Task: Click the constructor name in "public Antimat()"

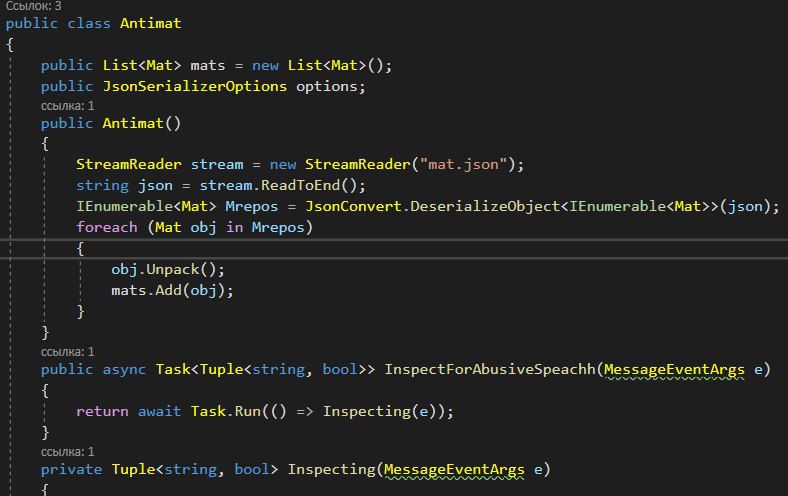Action: (x=133, y=123)
